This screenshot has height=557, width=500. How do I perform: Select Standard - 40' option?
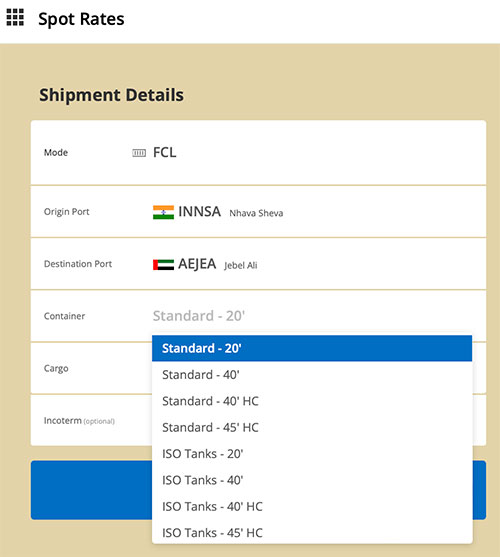[x=312, y=375]
